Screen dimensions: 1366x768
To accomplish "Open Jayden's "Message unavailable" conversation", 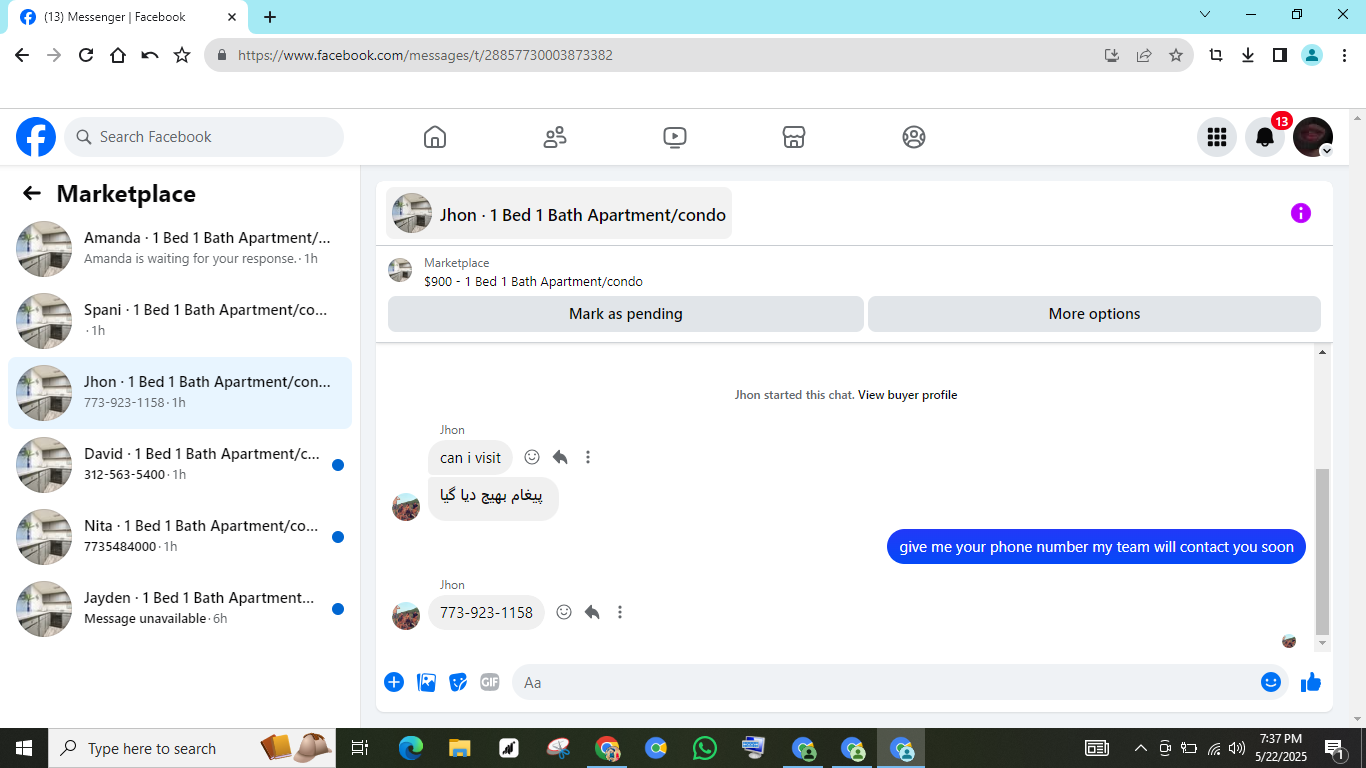I will pyautogui.click(x=180, y=609).
